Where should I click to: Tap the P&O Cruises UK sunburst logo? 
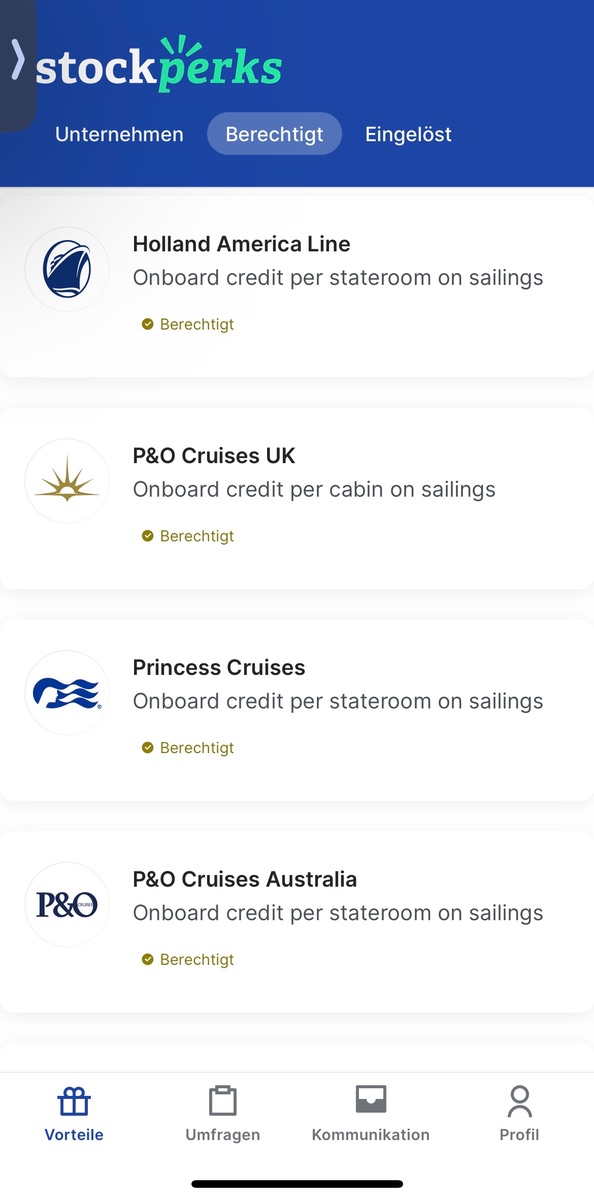(x=67, y=482)
